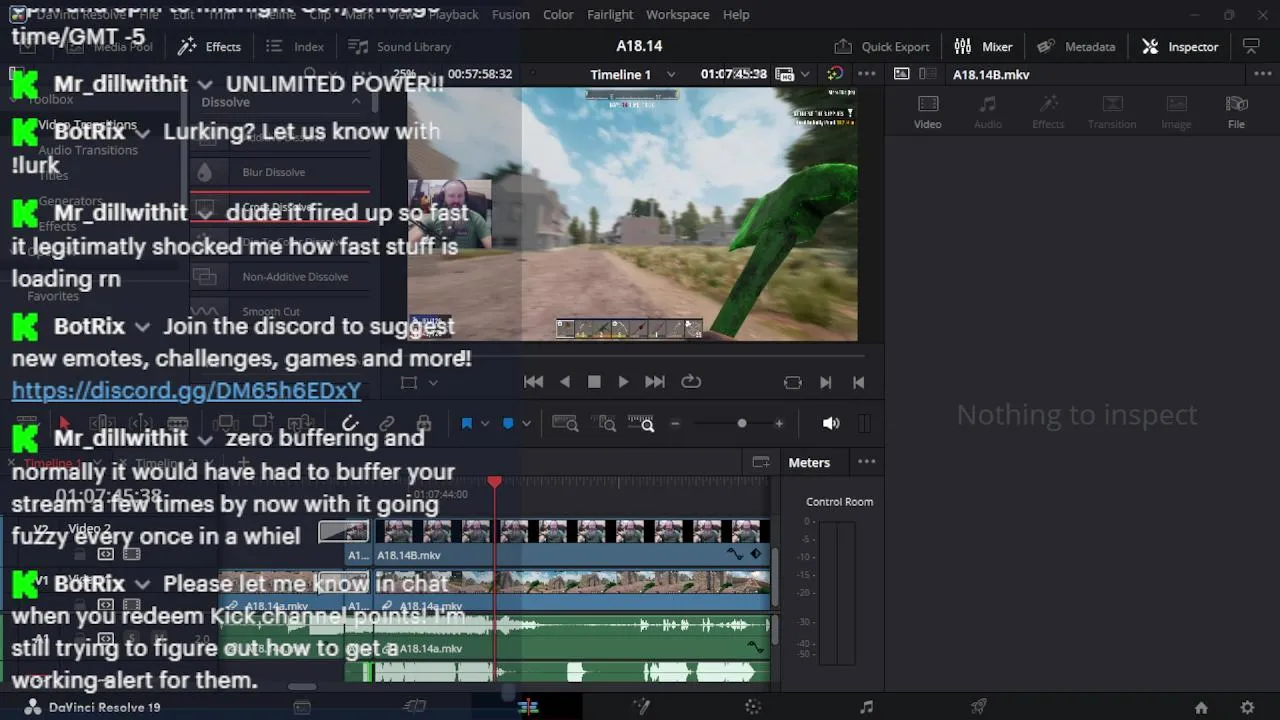
Task: Click full screen viewer icon top right
Action: tap(1251, 46)
